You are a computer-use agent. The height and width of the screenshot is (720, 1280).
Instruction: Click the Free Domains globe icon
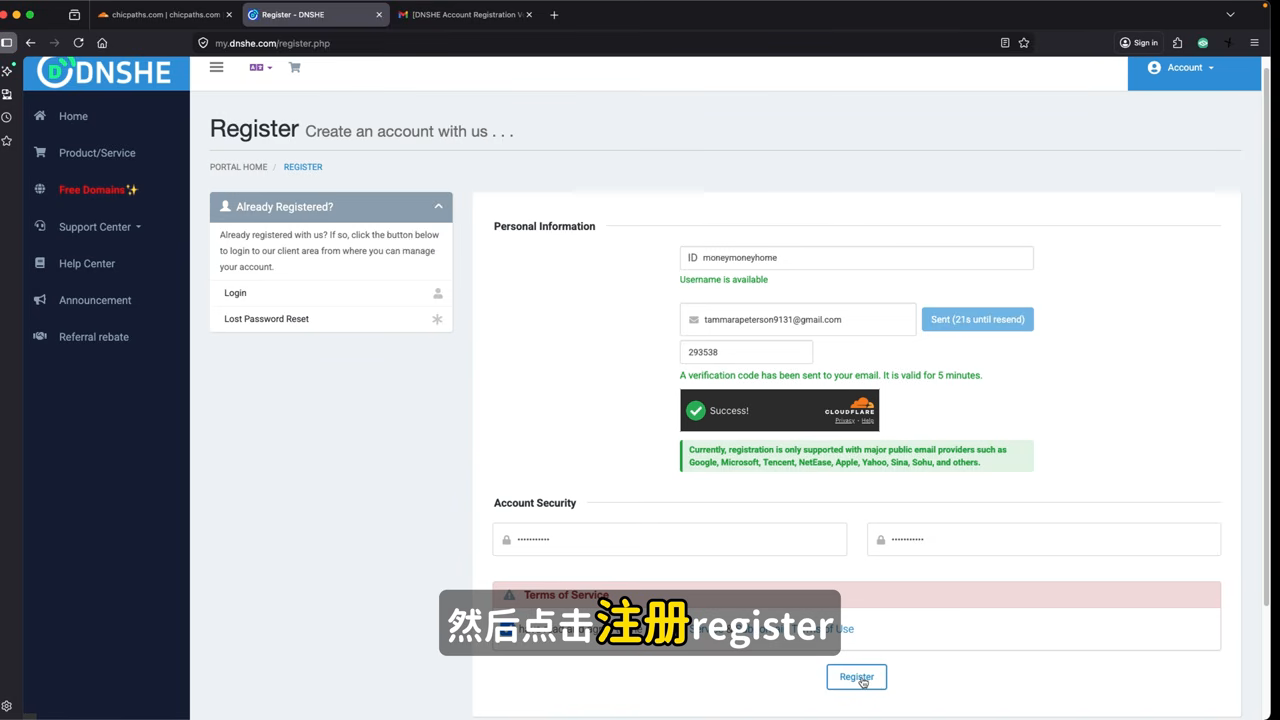pos(40,189)
